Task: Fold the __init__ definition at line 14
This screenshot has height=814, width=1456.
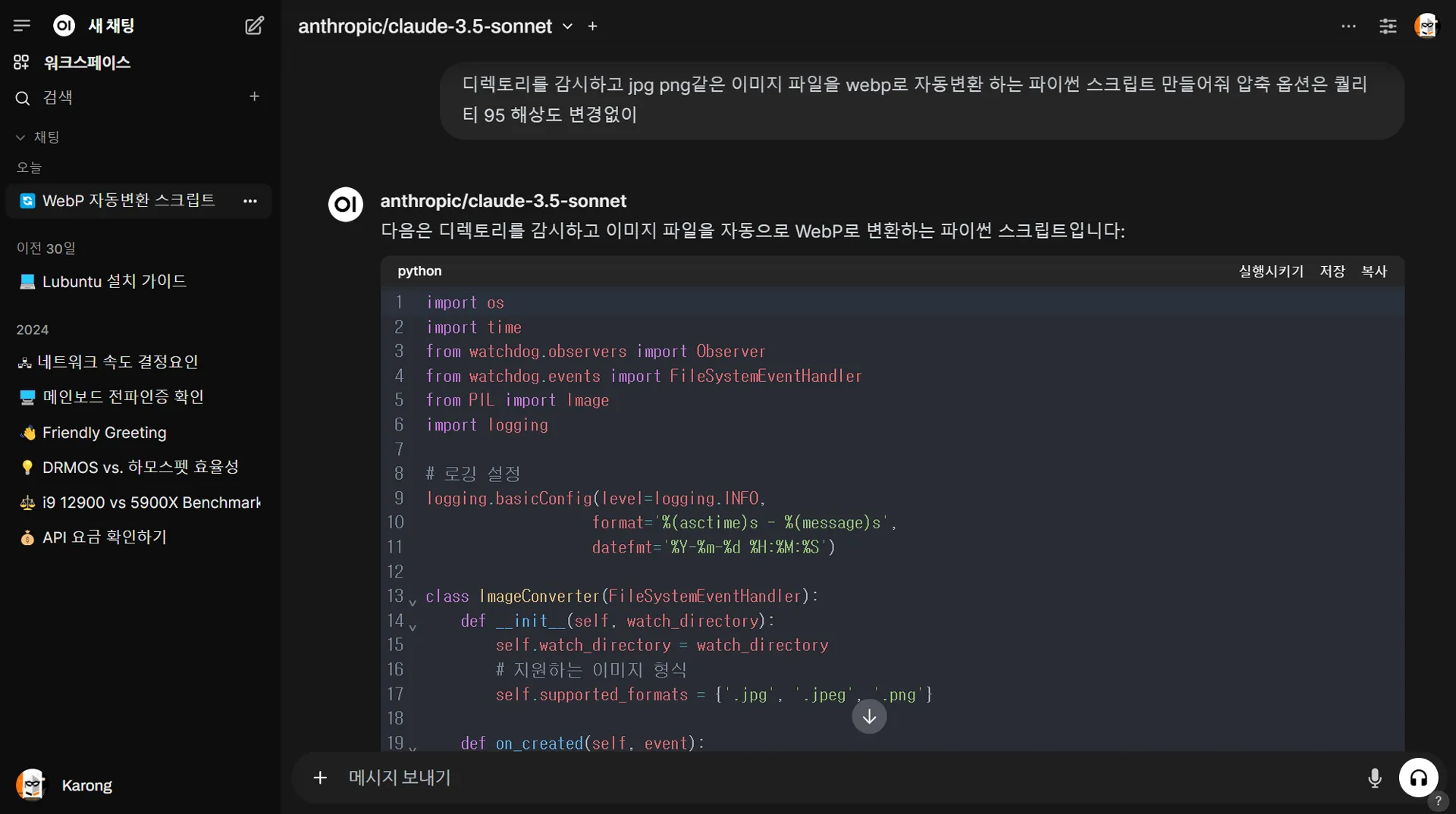Action: coord(413,628)
